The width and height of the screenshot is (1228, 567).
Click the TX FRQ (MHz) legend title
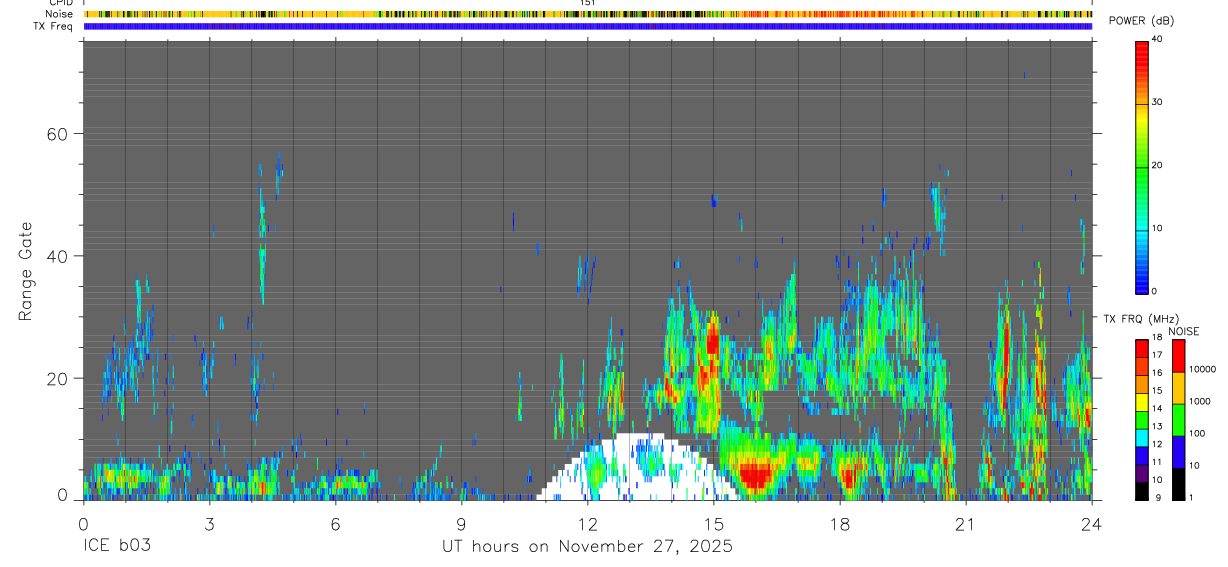(1142, 319)
